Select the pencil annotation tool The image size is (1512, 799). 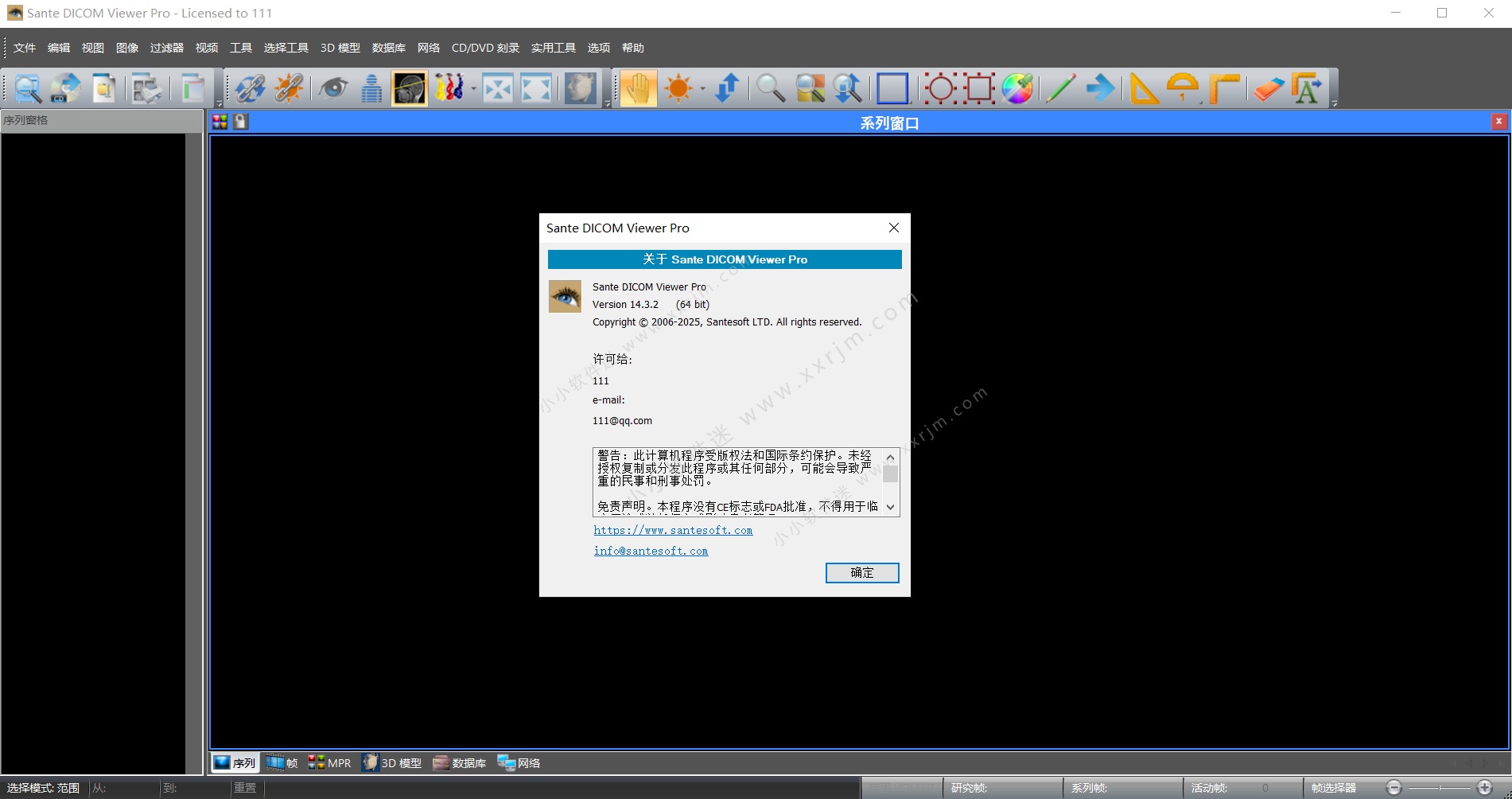[1059, 88]
